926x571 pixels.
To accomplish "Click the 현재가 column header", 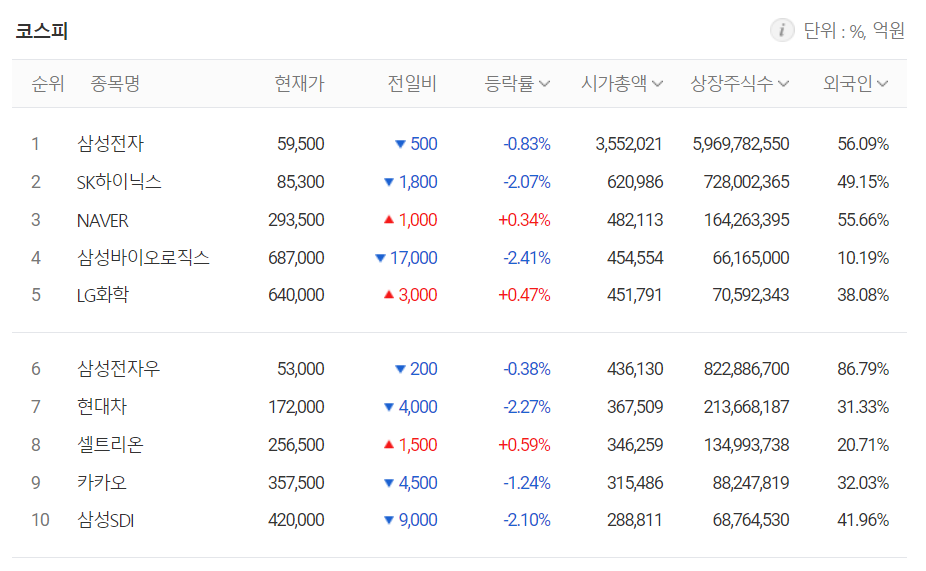I will pos(299,83).
